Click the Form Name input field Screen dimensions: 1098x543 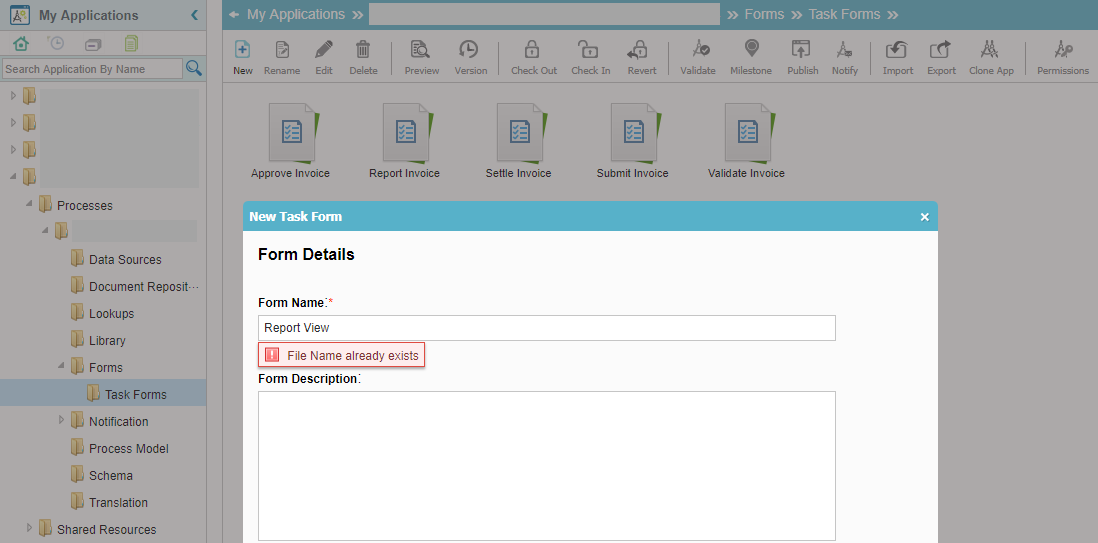[x=546, y=328]
